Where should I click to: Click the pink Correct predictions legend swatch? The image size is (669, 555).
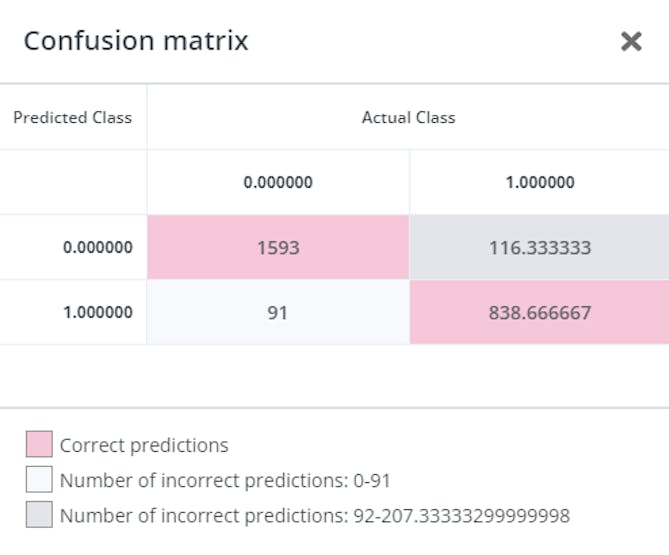39,445
